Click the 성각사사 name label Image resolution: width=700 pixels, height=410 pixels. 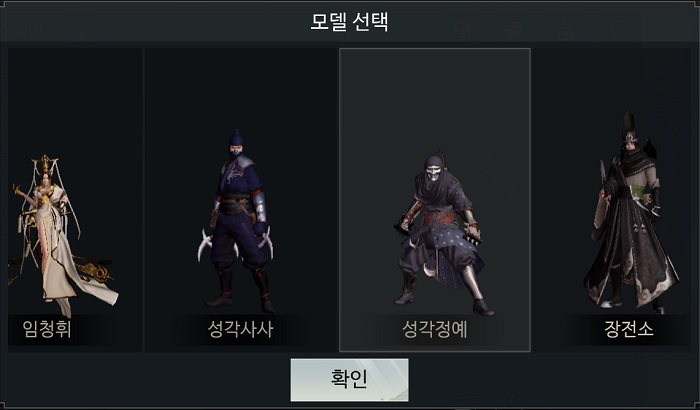(x=240, y=329)
